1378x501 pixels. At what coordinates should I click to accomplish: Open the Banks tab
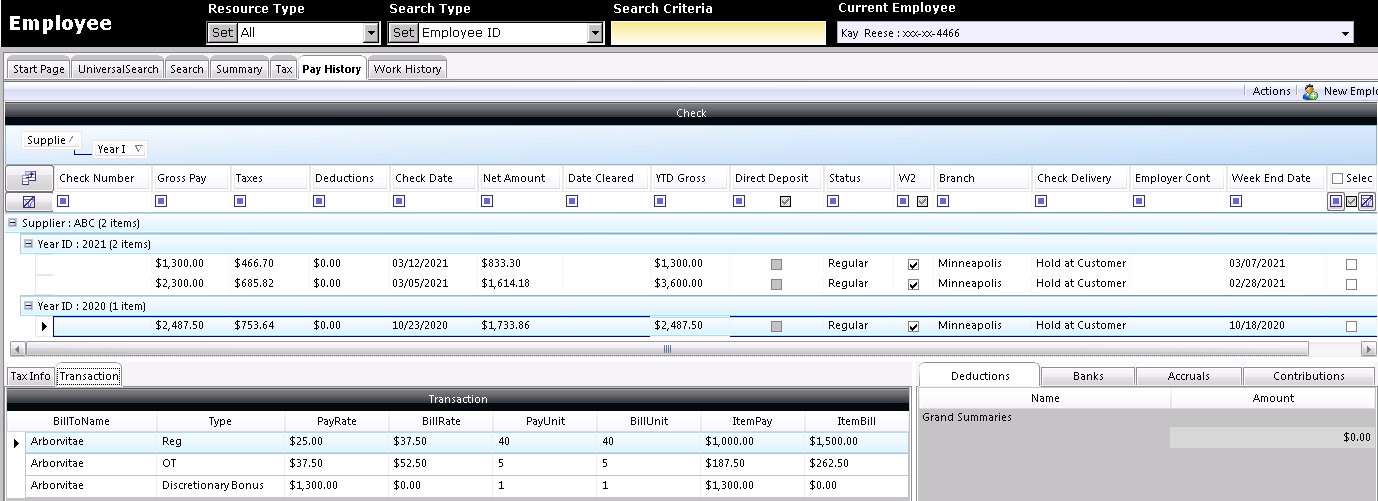(1088, 376)
